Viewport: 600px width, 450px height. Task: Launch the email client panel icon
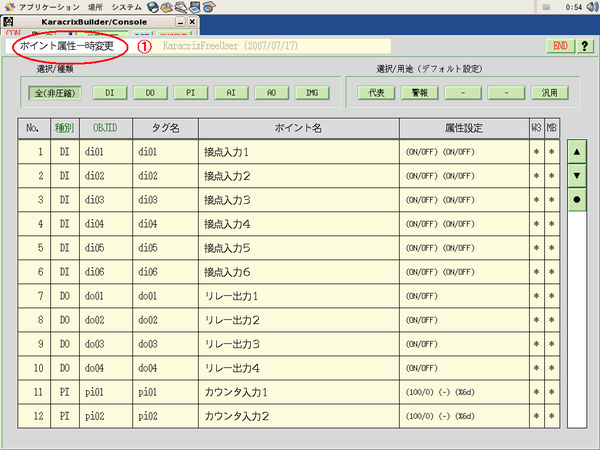(x=166, y=7)
